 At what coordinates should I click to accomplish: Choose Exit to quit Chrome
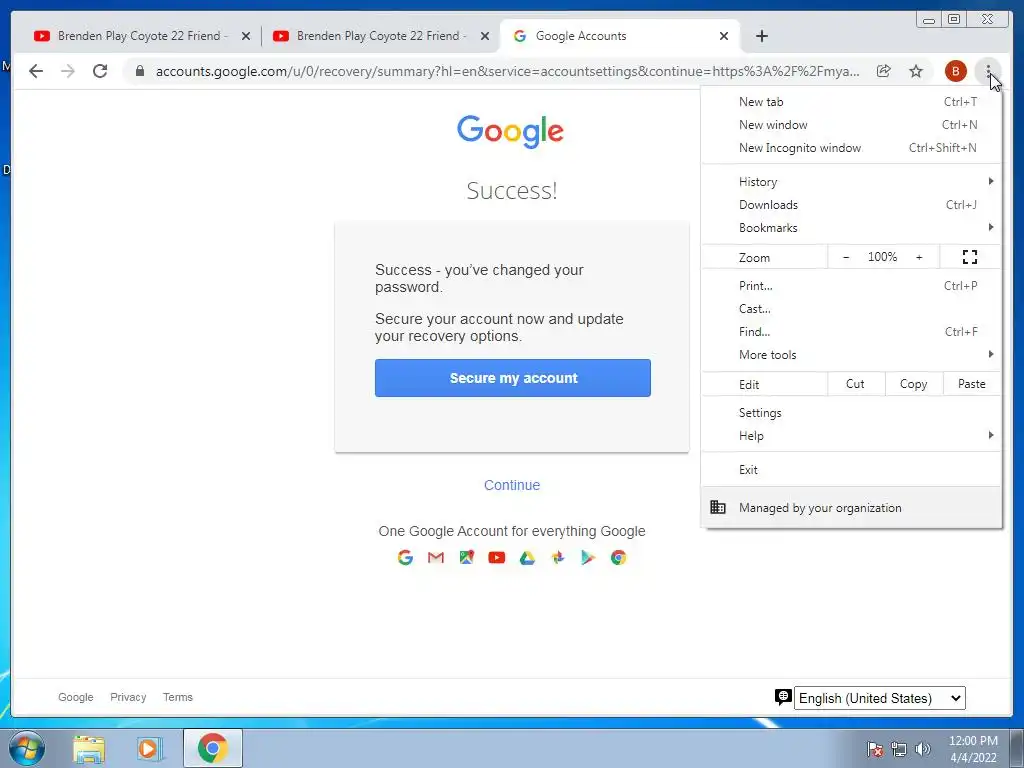point(851,470)
